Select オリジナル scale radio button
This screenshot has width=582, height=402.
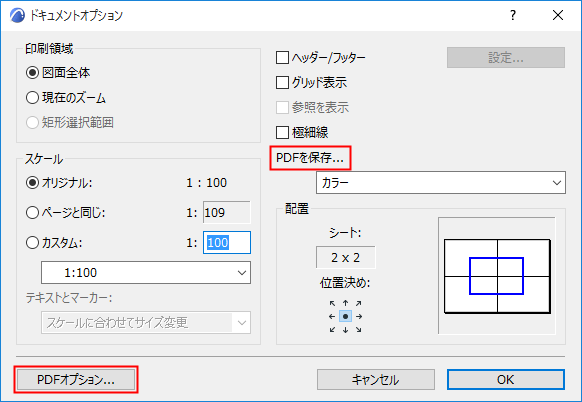(32, 183)
